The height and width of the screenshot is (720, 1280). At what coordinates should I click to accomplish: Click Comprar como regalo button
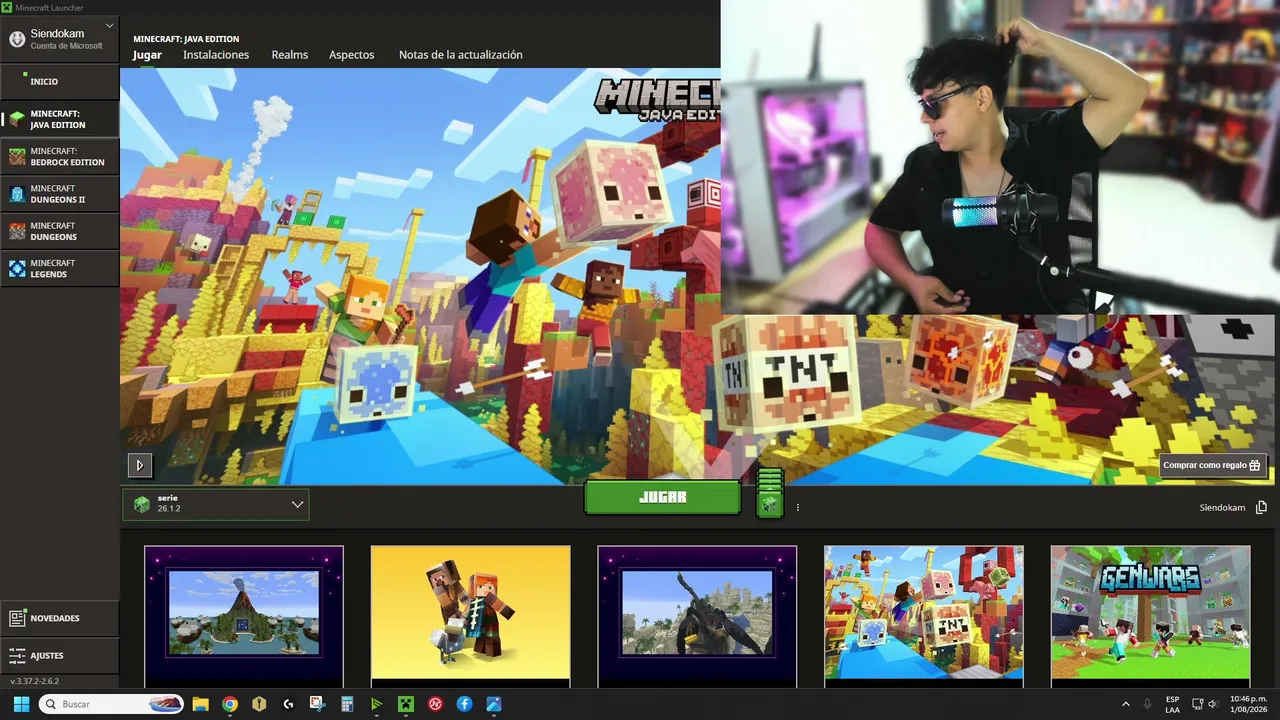1214,465
